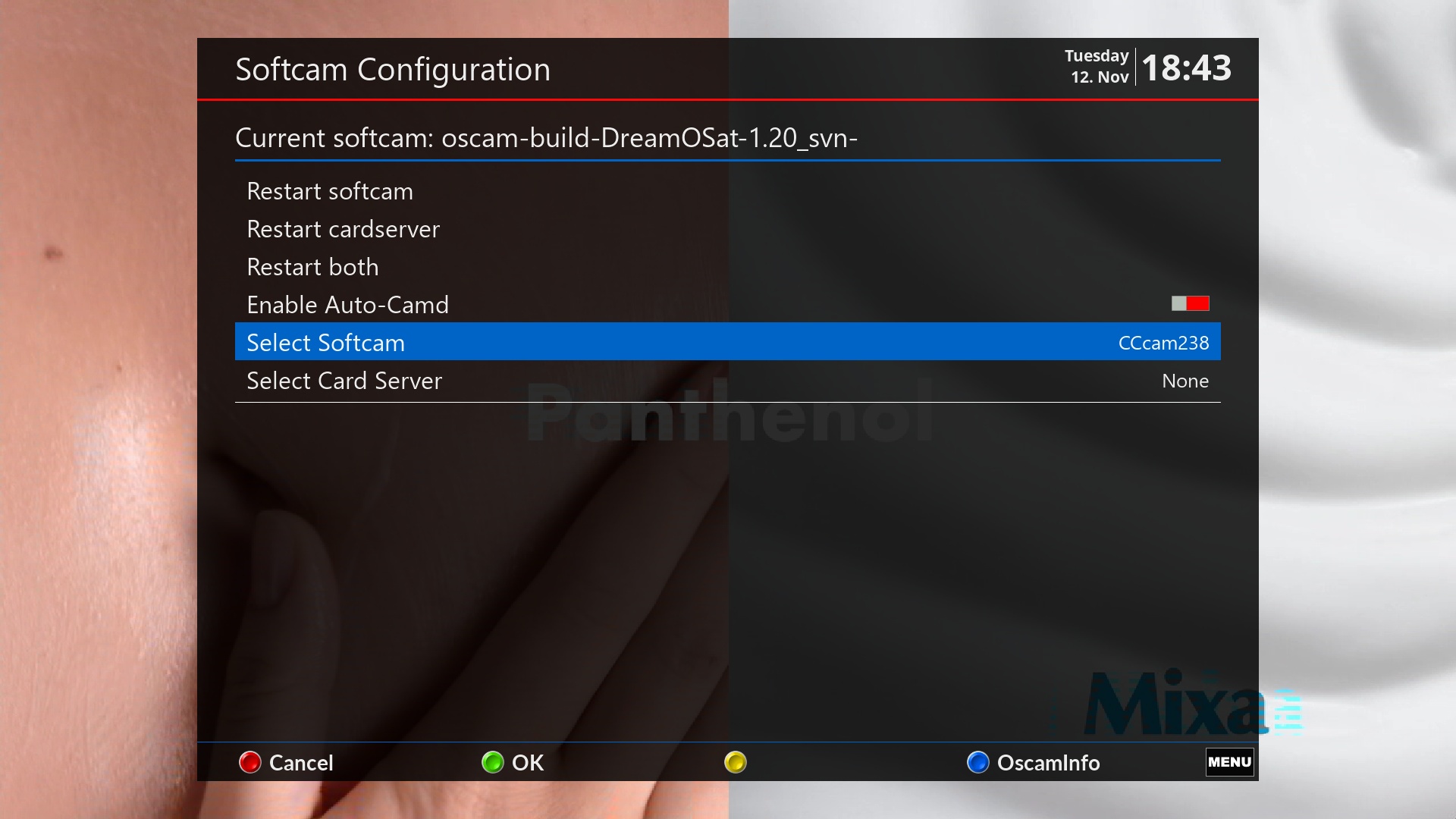Click the 18:43 clock display
The image size is (1456, 819).
click(1186, 67)
